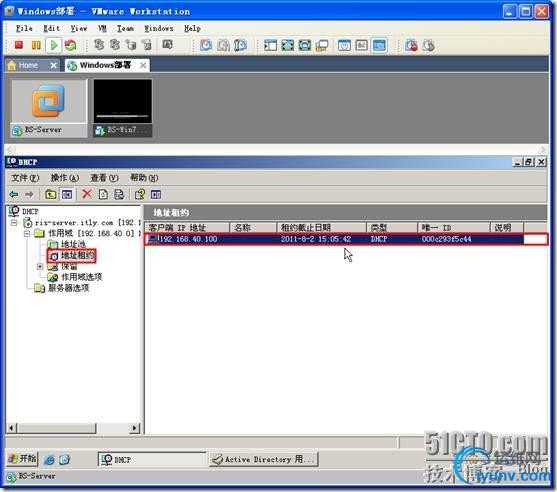Collapse the ris-server.itly.com tree node
Image resolution: width=557 pixels, height=492 pixels.
(14, 223)
